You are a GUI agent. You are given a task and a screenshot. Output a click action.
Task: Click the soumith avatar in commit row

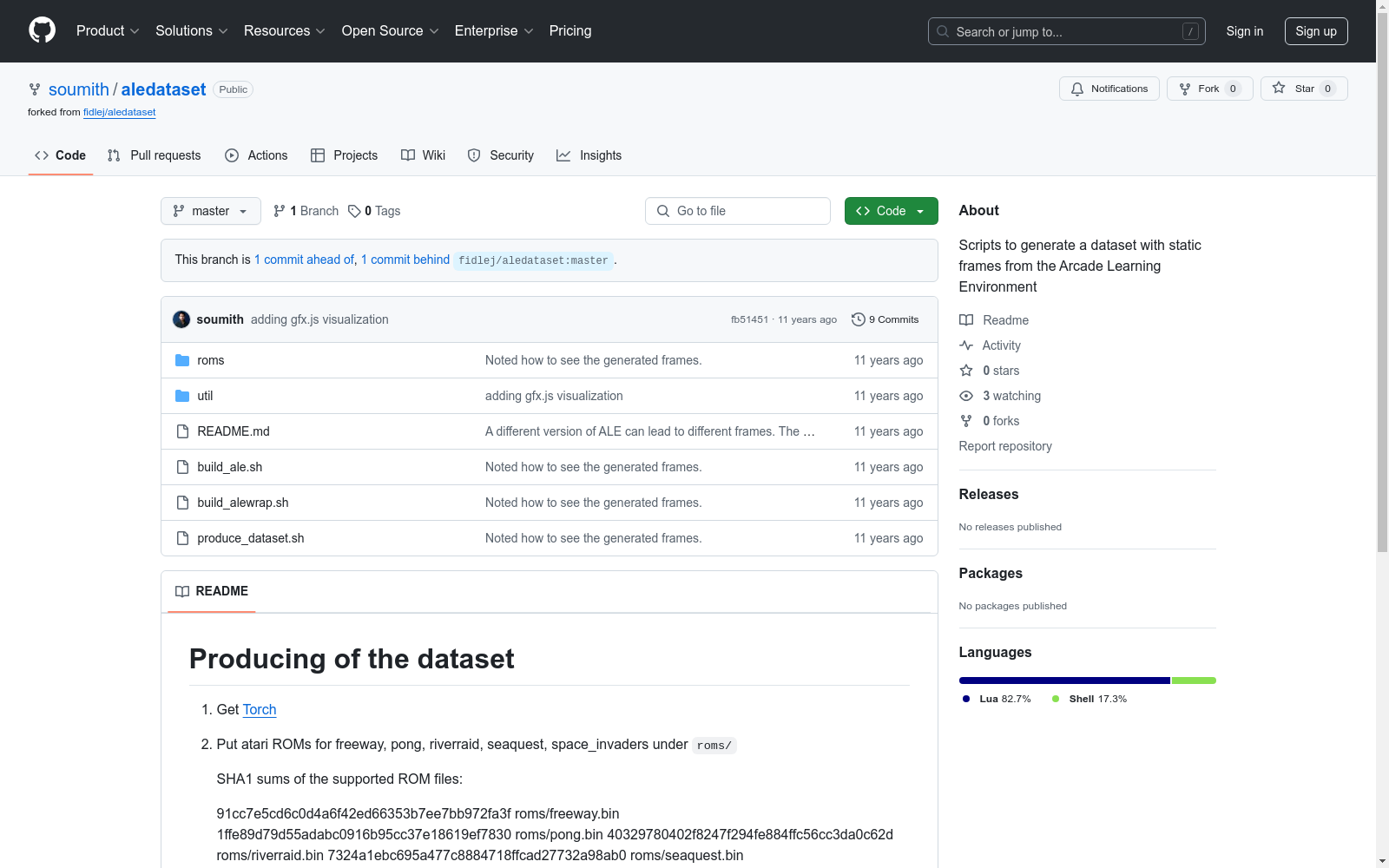point(181,319)
